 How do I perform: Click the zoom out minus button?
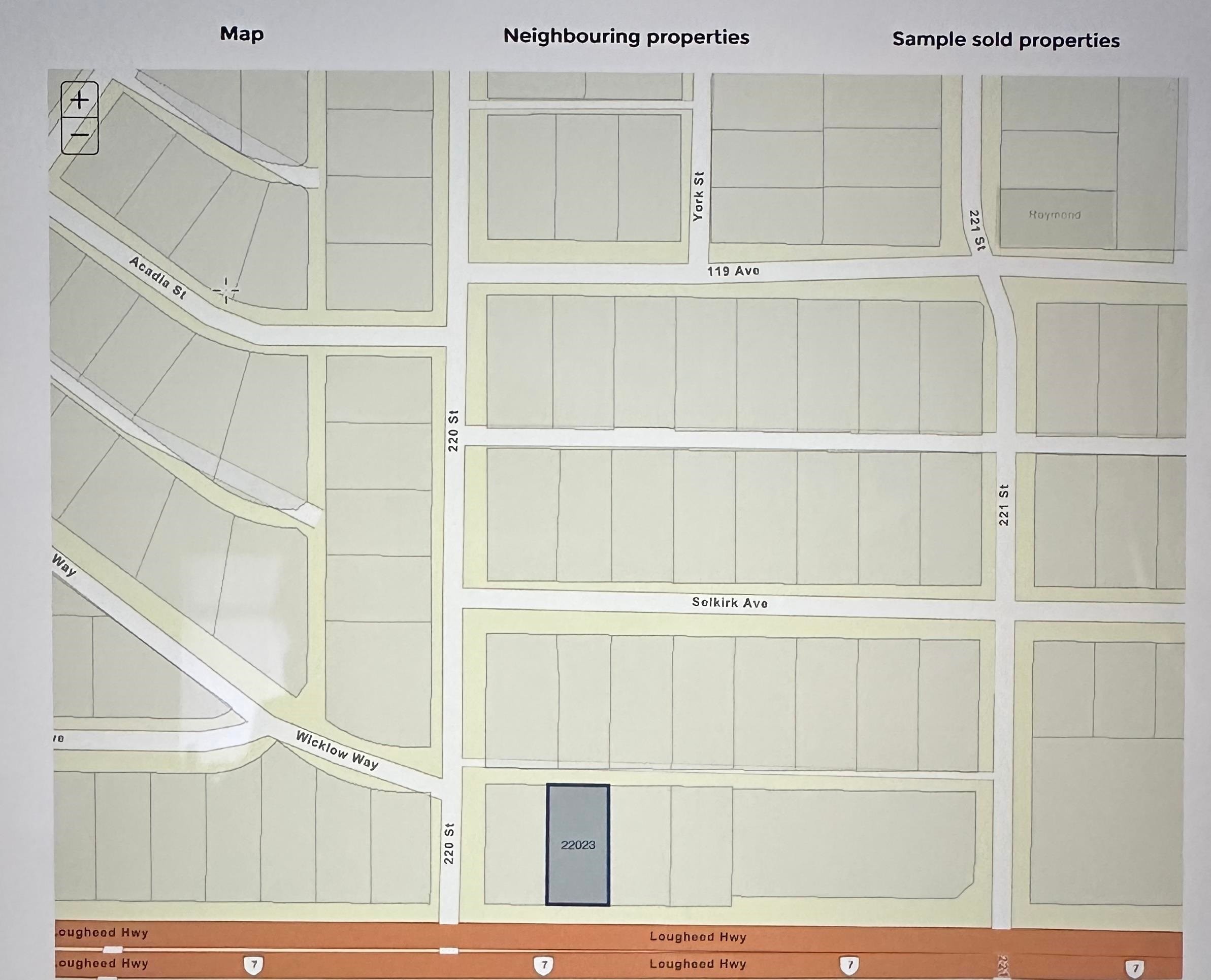[x=80, y=136]
